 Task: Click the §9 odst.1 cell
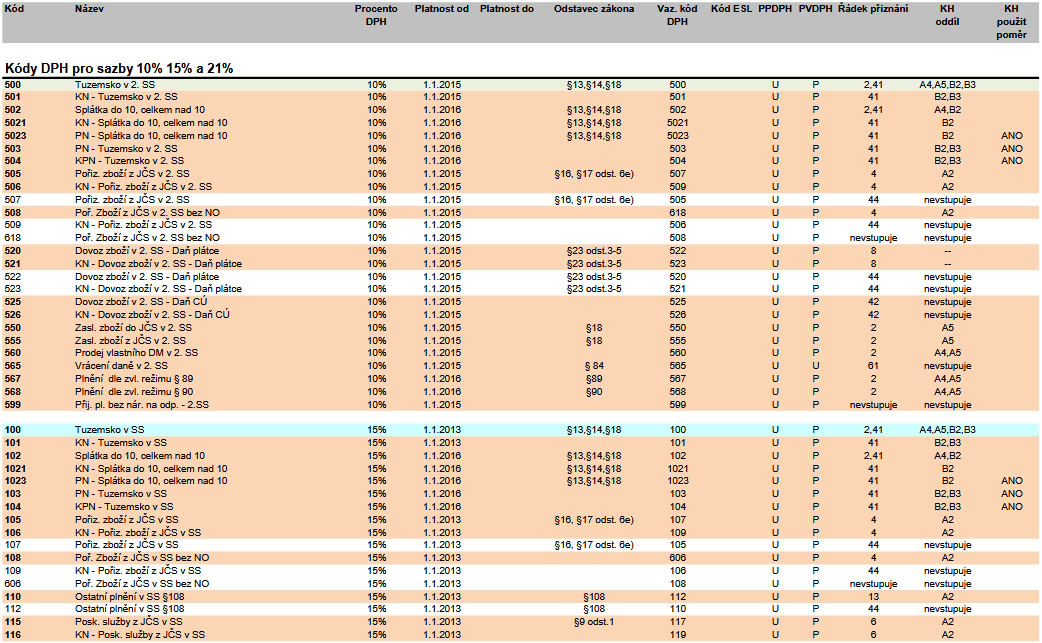click(593, 623)
